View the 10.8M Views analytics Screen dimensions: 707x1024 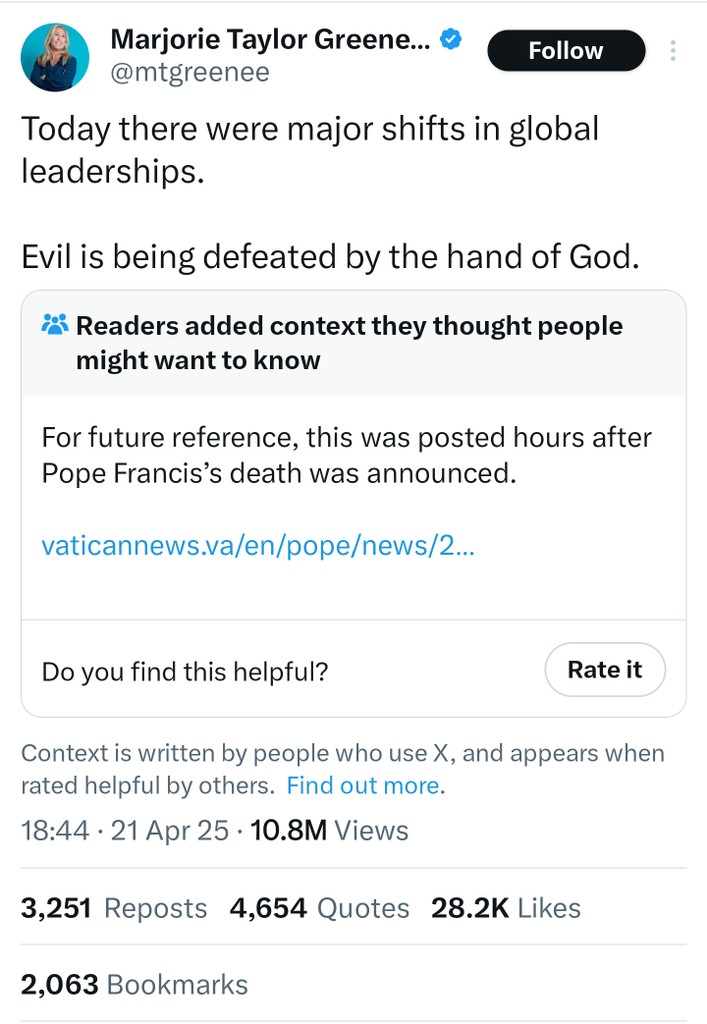click(329, 830)
